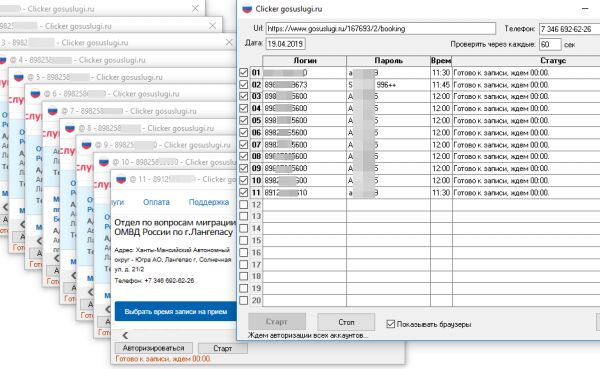Click 'Отдел по вопросам миграции' heading in window 11
Viewport: 600px width, 369px height.
[175, 222]
